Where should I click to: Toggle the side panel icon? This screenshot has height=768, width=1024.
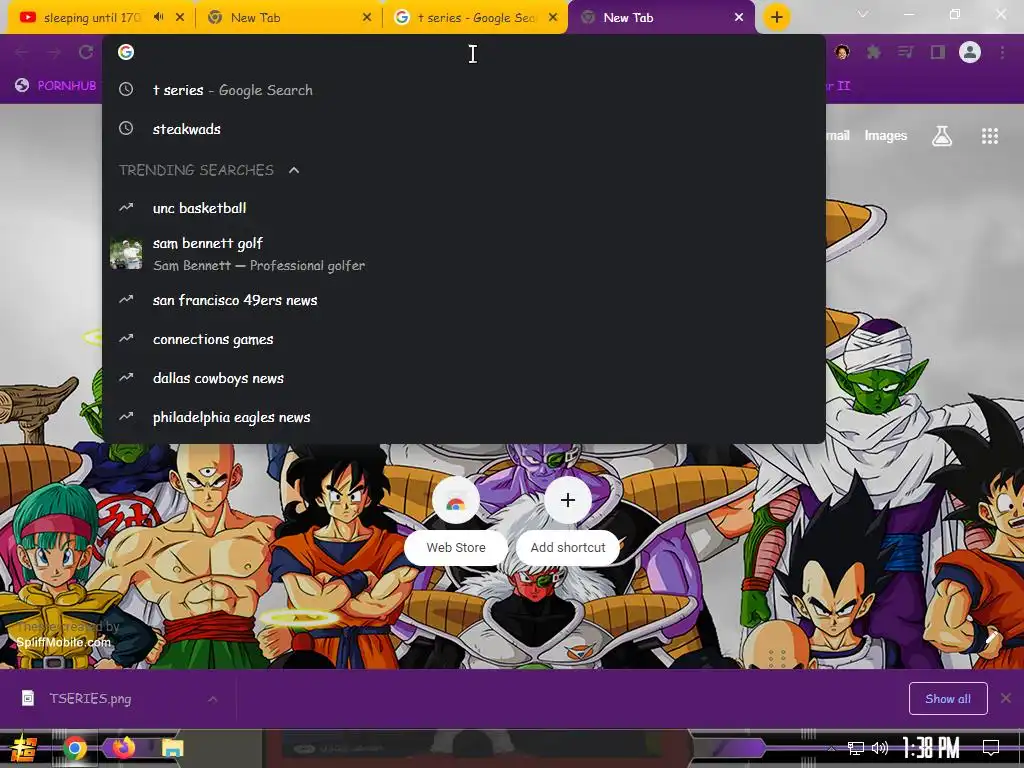(x=937, y=52)
